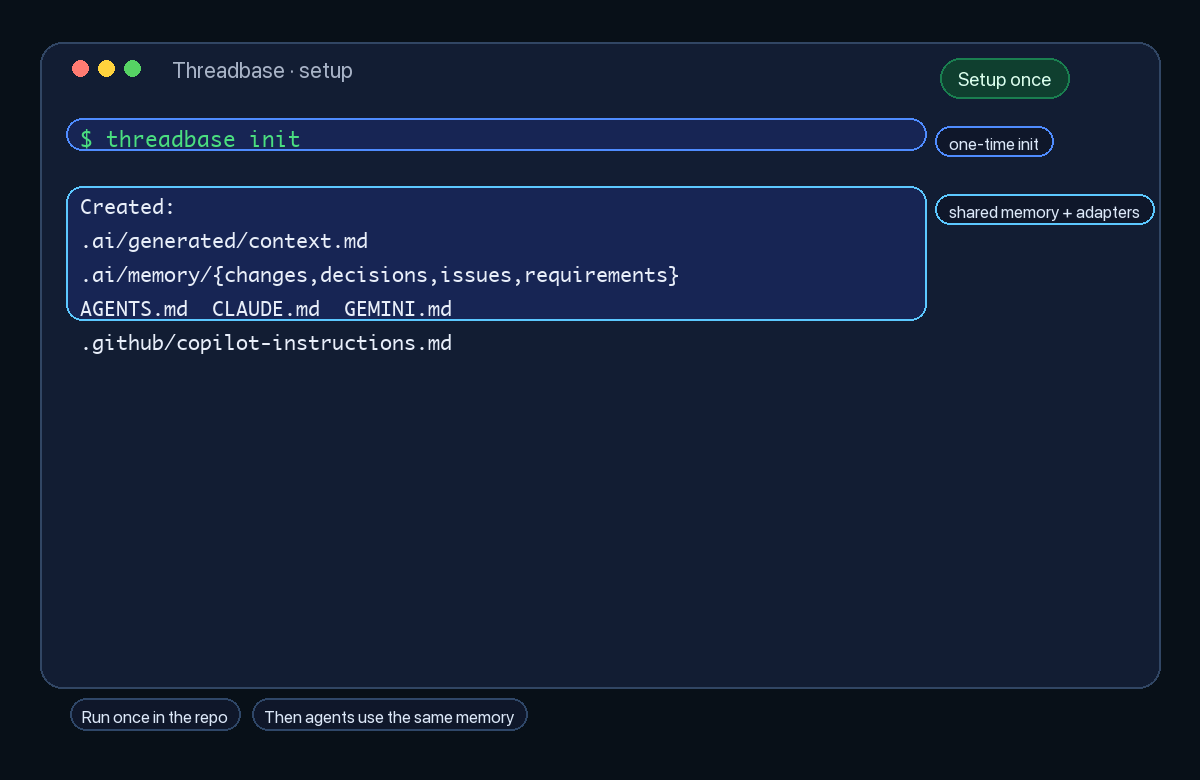The height and width of the screenshot is (780, 1200).
Task: Click the 'shared memory + adapters' pill
Action: (x=1045, y=211)
